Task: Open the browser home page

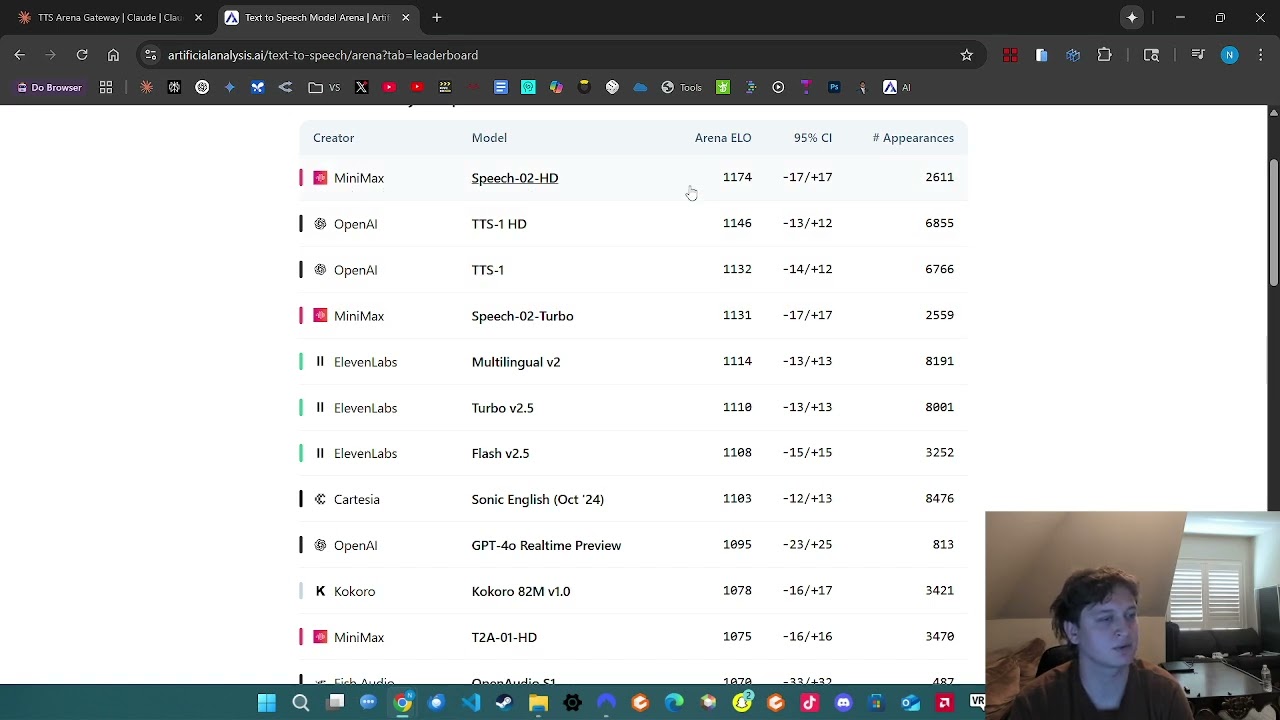Action: pos(113,55)
